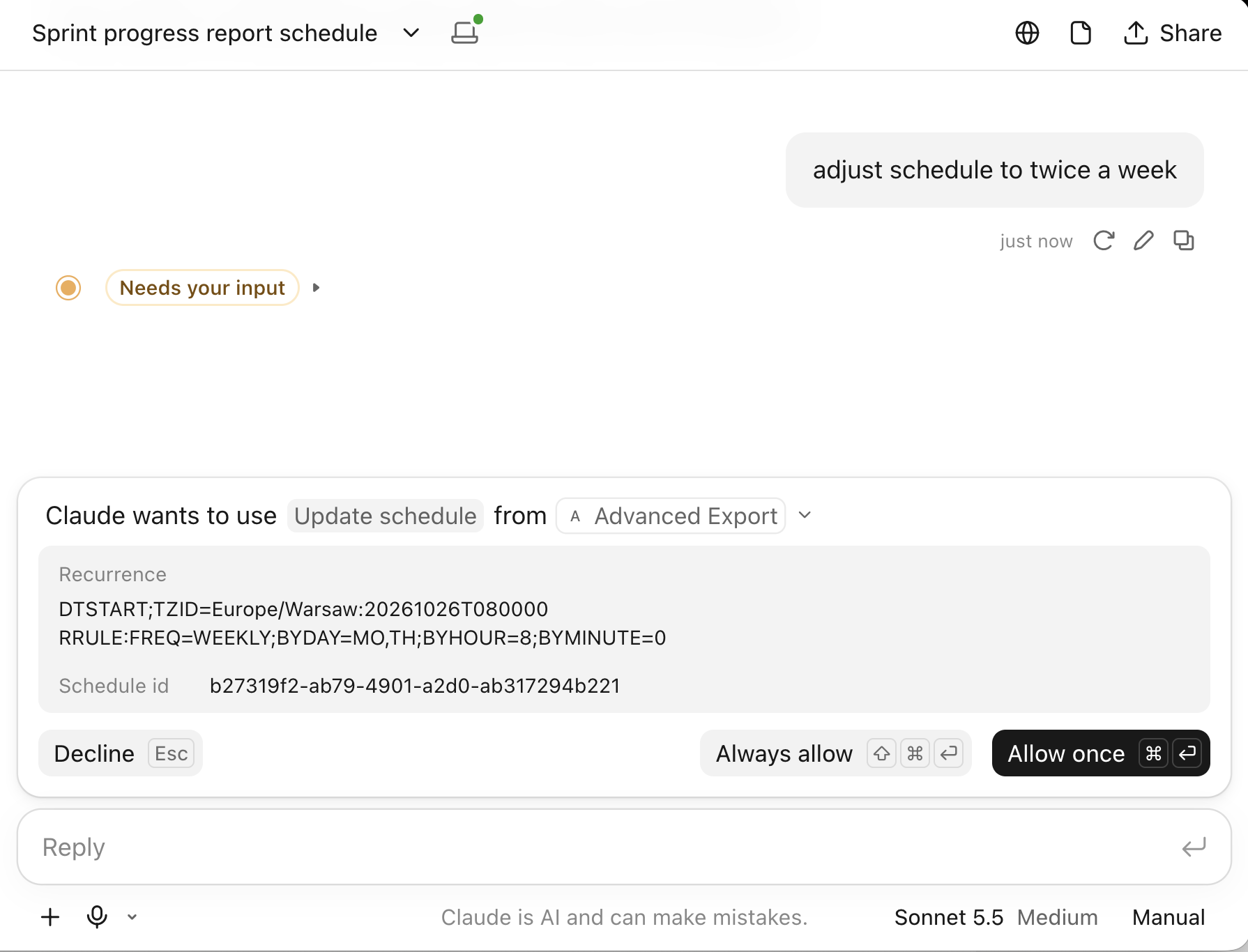Open the conversation title dropdown chevron
The width and height of the screenshot is (1248, 952).
coord(411,33)
